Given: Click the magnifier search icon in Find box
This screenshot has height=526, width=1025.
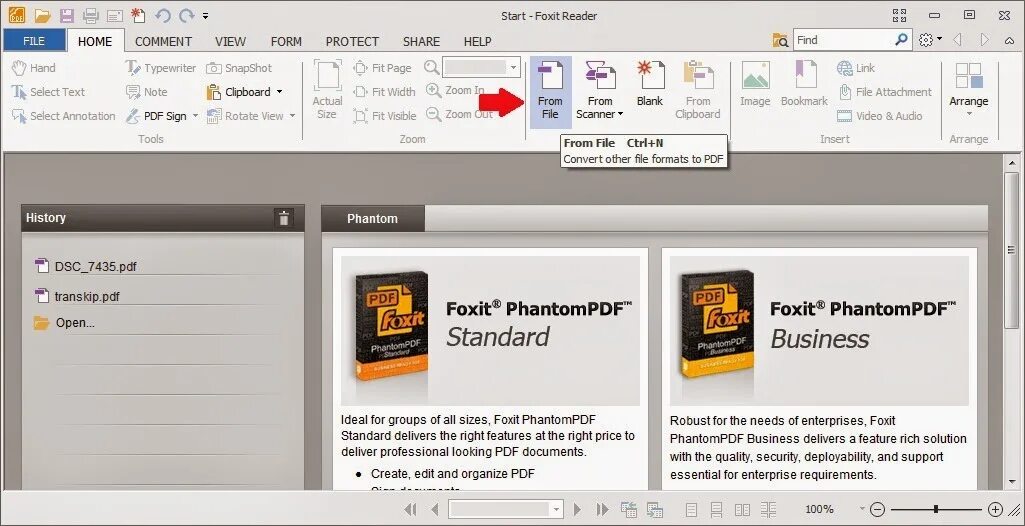Looking at the screenshot, I should point(901,40).
